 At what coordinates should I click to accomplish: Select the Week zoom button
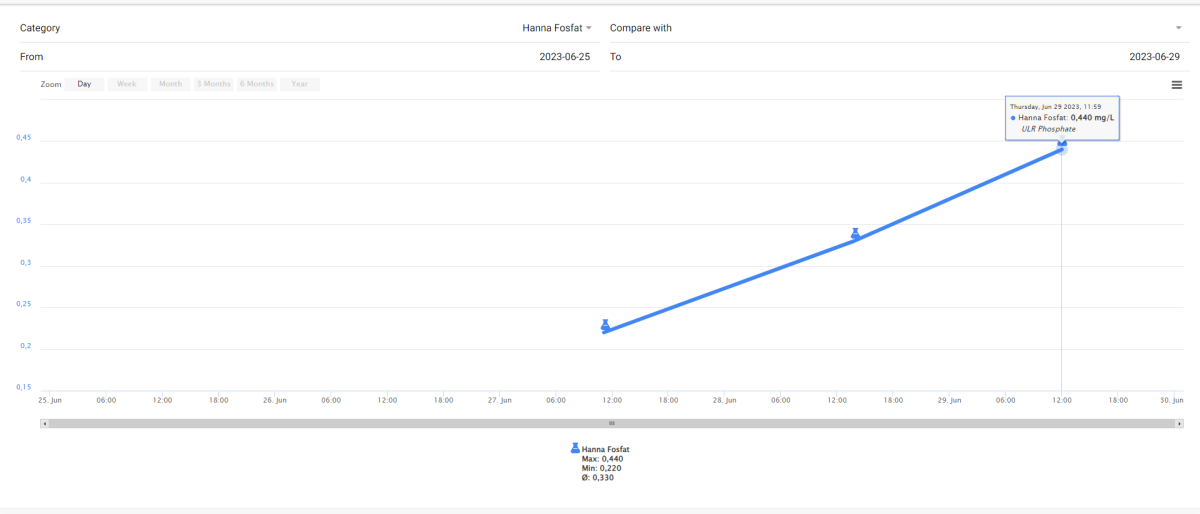pyautogui.click(x=126, y=84)
